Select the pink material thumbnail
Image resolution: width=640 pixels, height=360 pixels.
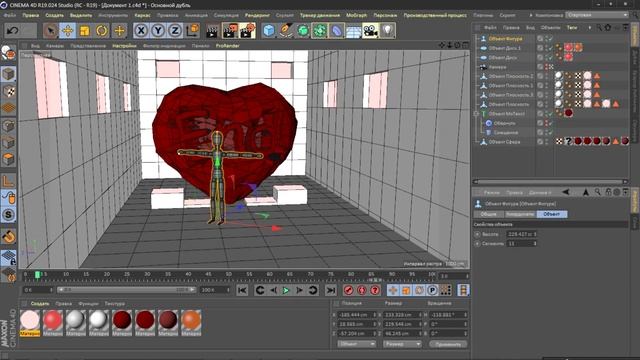point(30,320)
